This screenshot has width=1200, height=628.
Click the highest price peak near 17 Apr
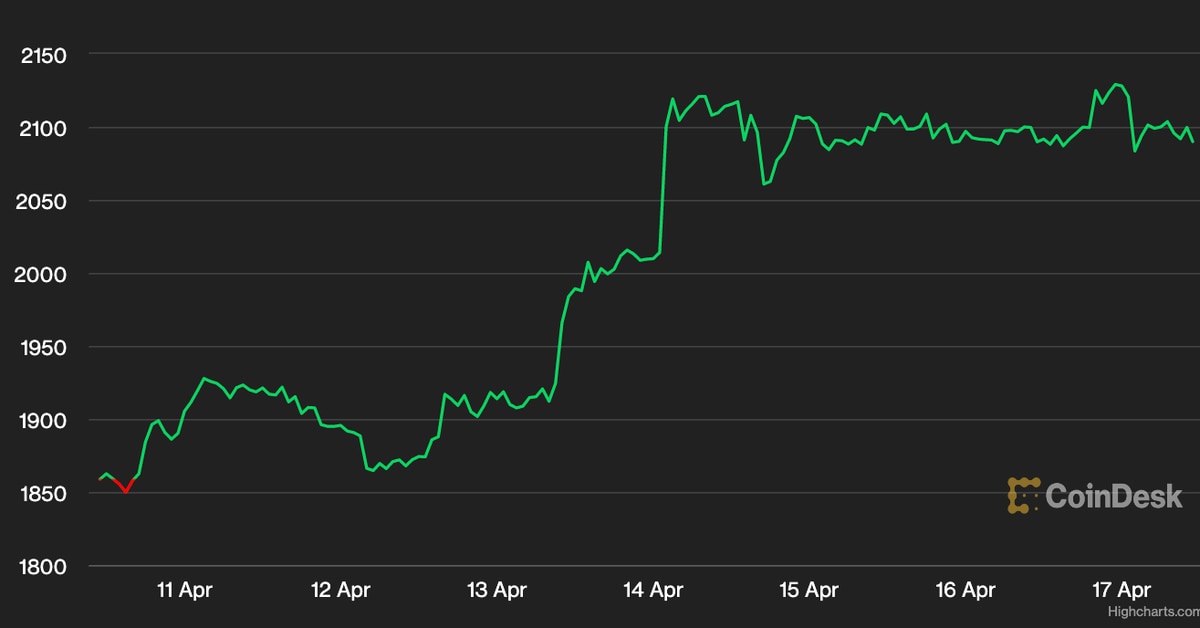(1117, 85)
